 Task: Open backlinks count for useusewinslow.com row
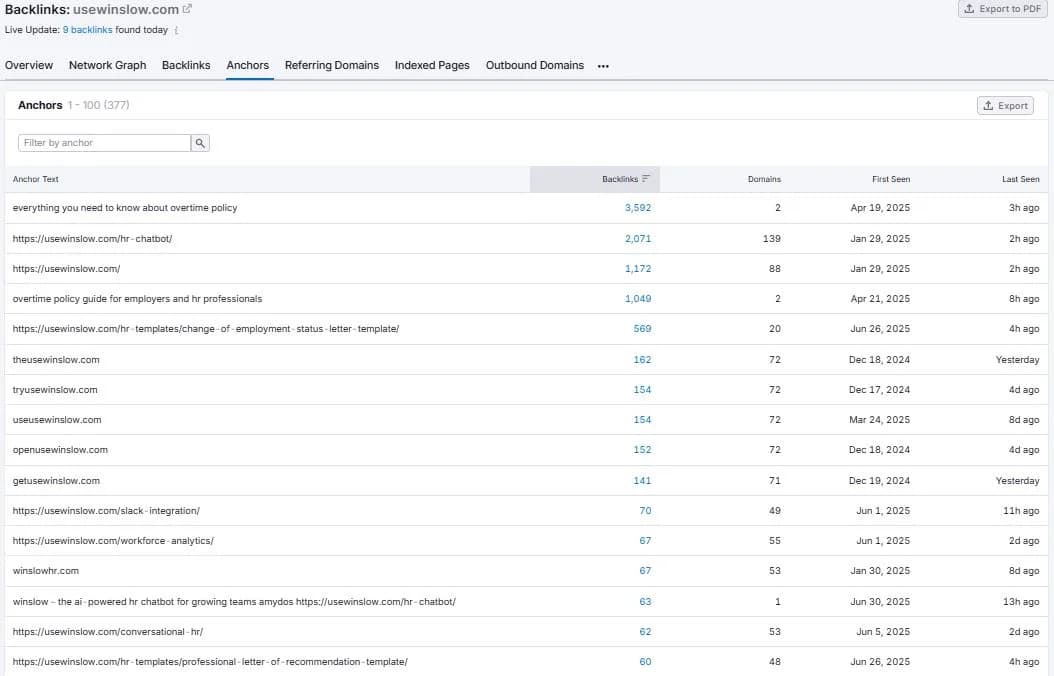pyautogui.click(x=642, y=419)
